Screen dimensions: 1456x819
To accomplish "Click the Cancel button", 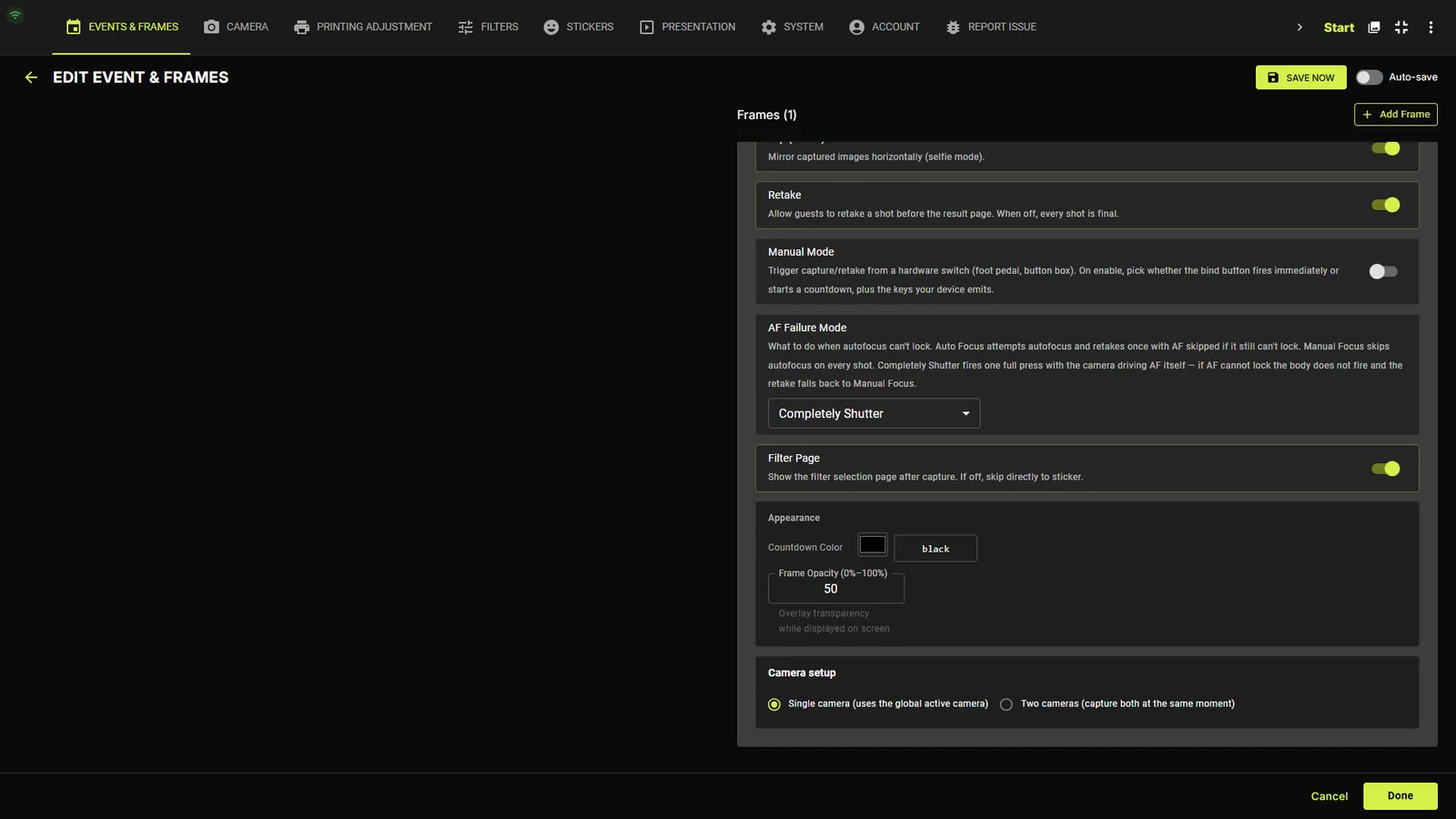I will 1330,796.
